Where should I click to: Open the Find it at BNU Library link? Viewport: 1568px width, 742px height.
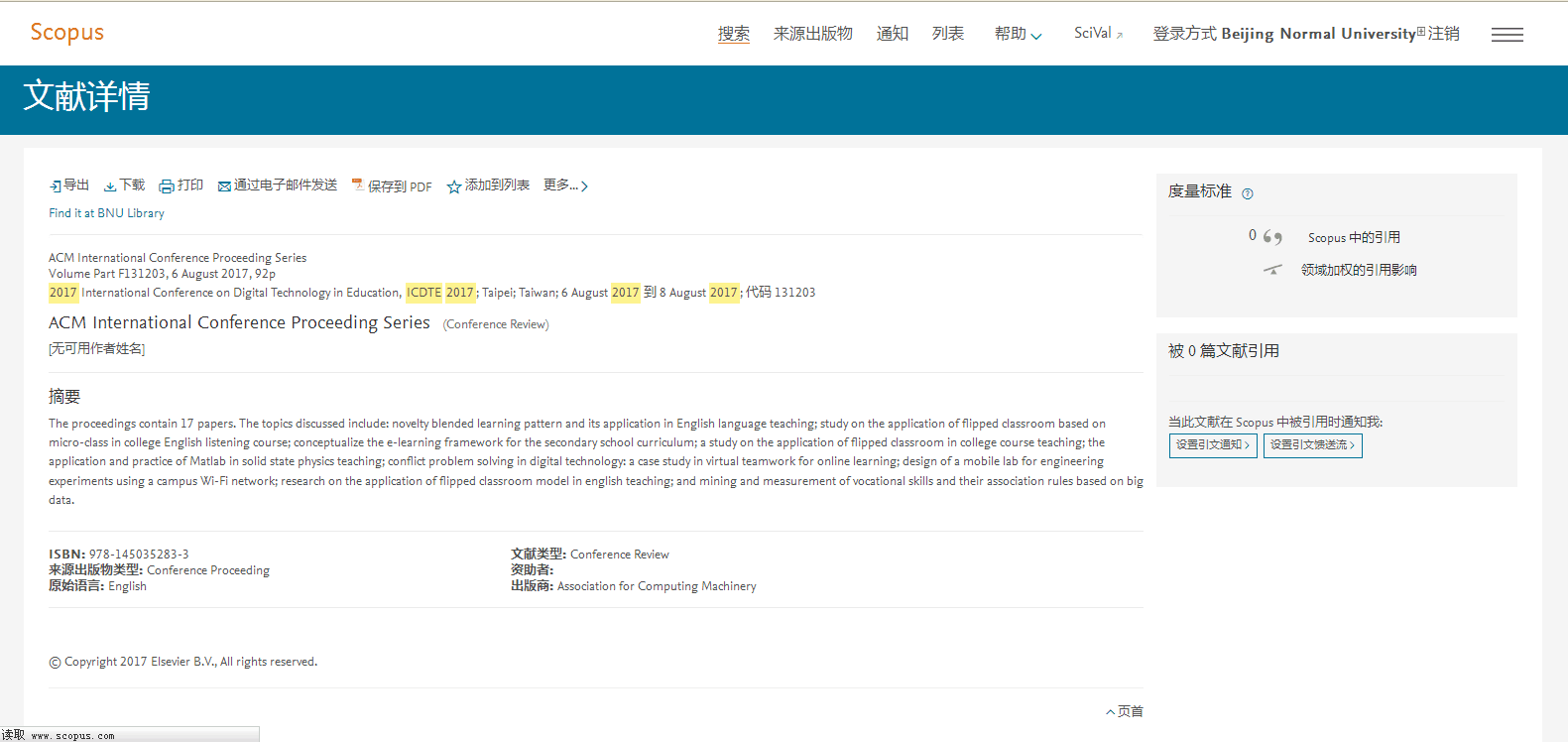107,213
